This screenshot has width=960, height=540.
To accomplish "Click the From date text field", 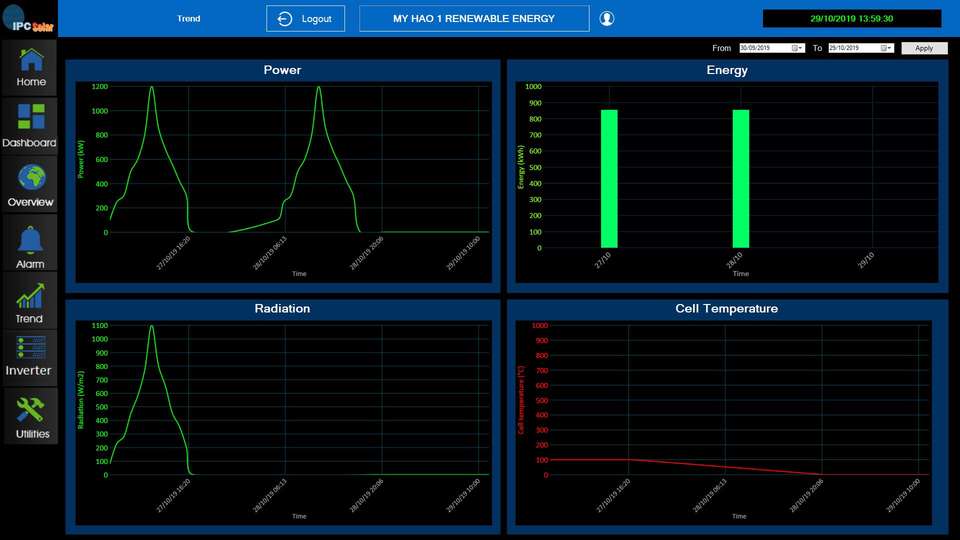I will tap(764, 48).
